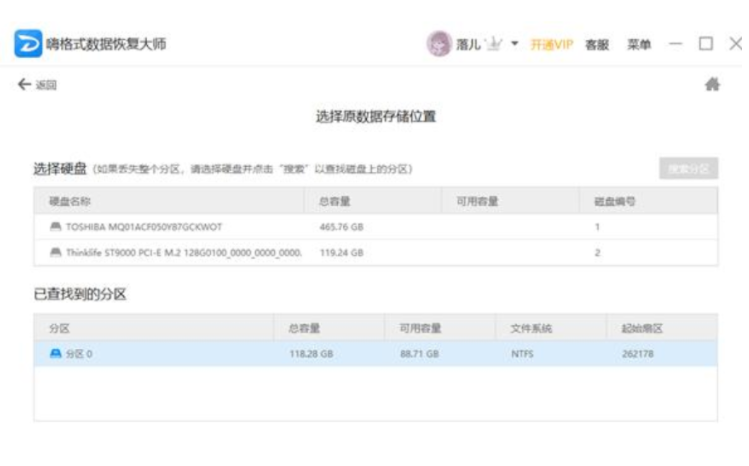Maximize the application window
This screenshot has width=749, height=466.
tap(705, 44)
